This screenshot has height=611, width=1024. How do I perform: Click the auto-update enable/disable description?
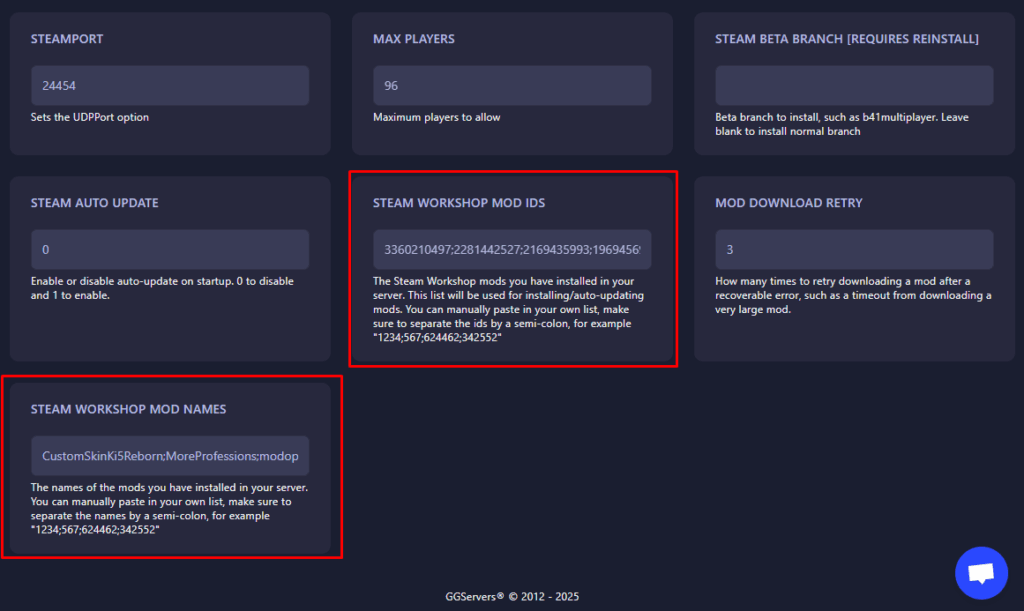[162, 288]
